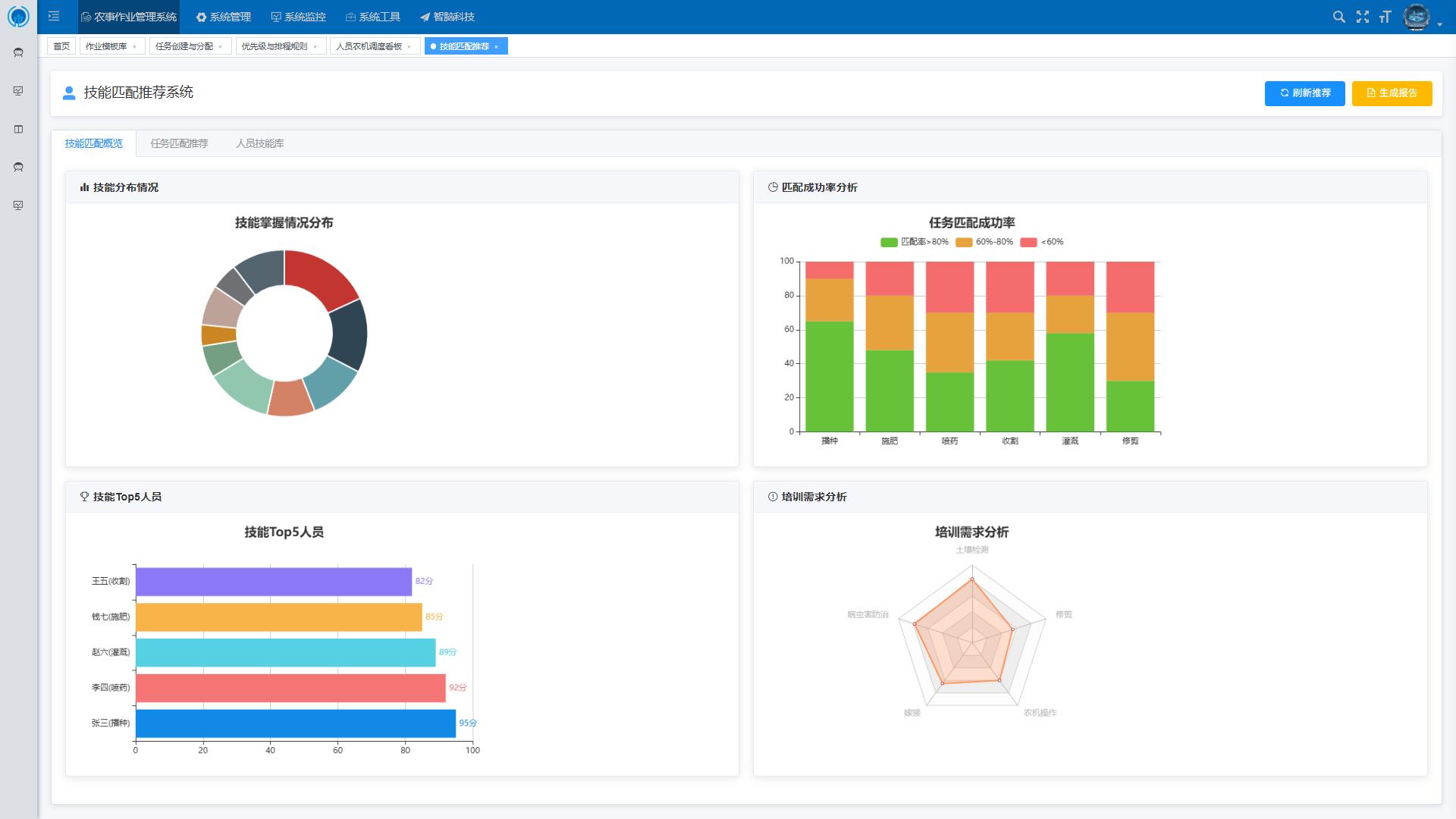This screenshot has width=1456, height=819.
Task: Toggle the 60%-80% legend series
Action: tap(984, 242)
